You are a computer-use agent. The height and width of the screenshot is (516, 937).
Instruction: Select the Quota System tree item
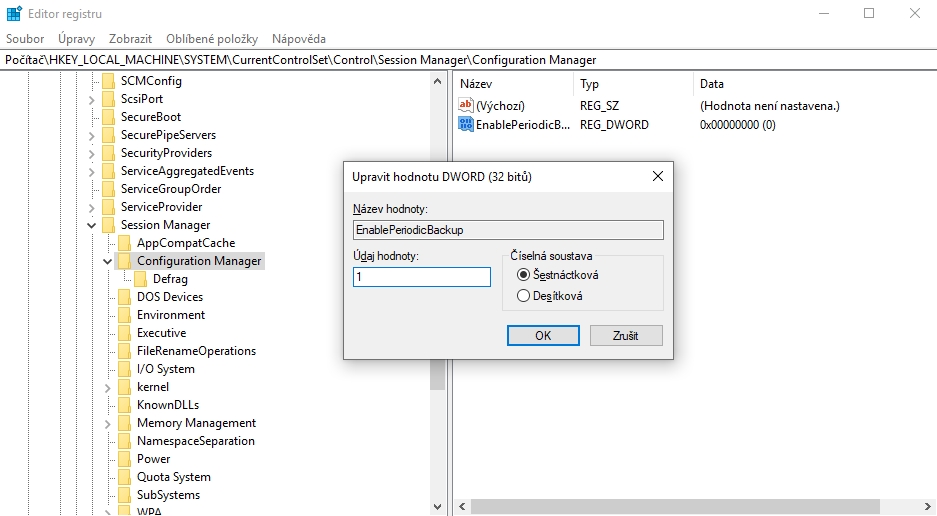pos(173,477)
